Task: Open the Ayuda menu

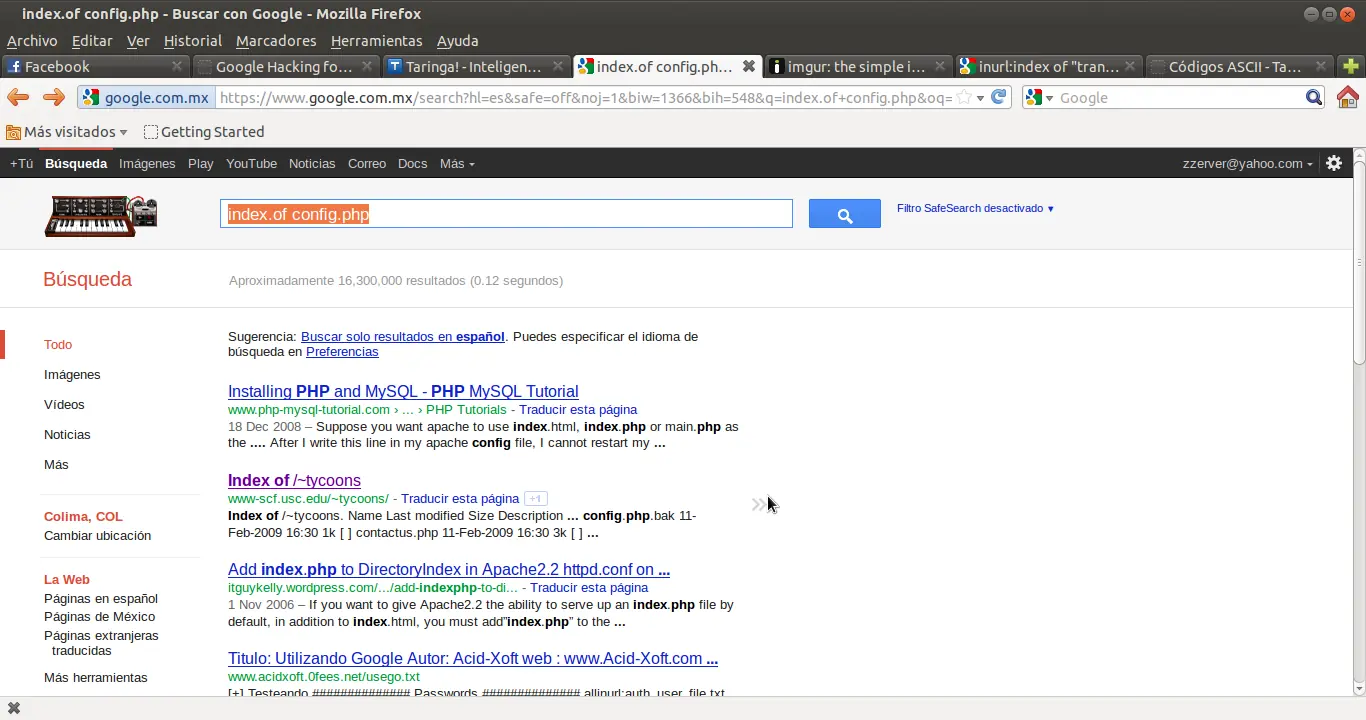Action: (x=458, y=41)
